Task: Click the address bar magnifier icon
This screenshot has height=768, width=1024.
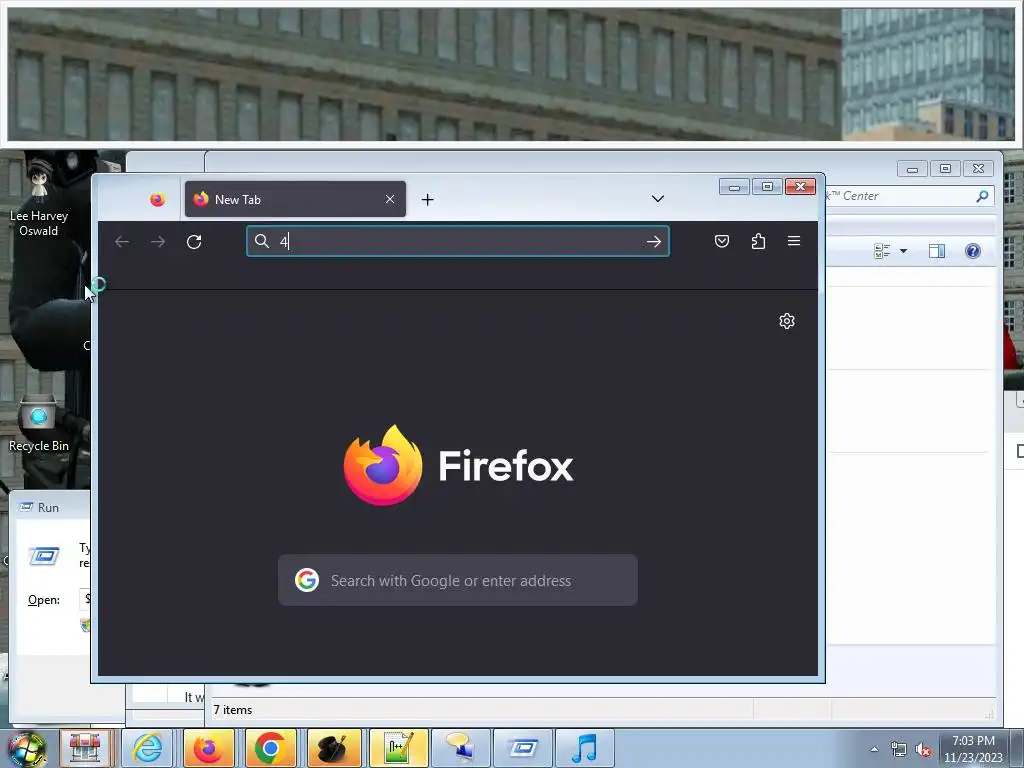Action: pyautogui.click(x=262, y=241)
